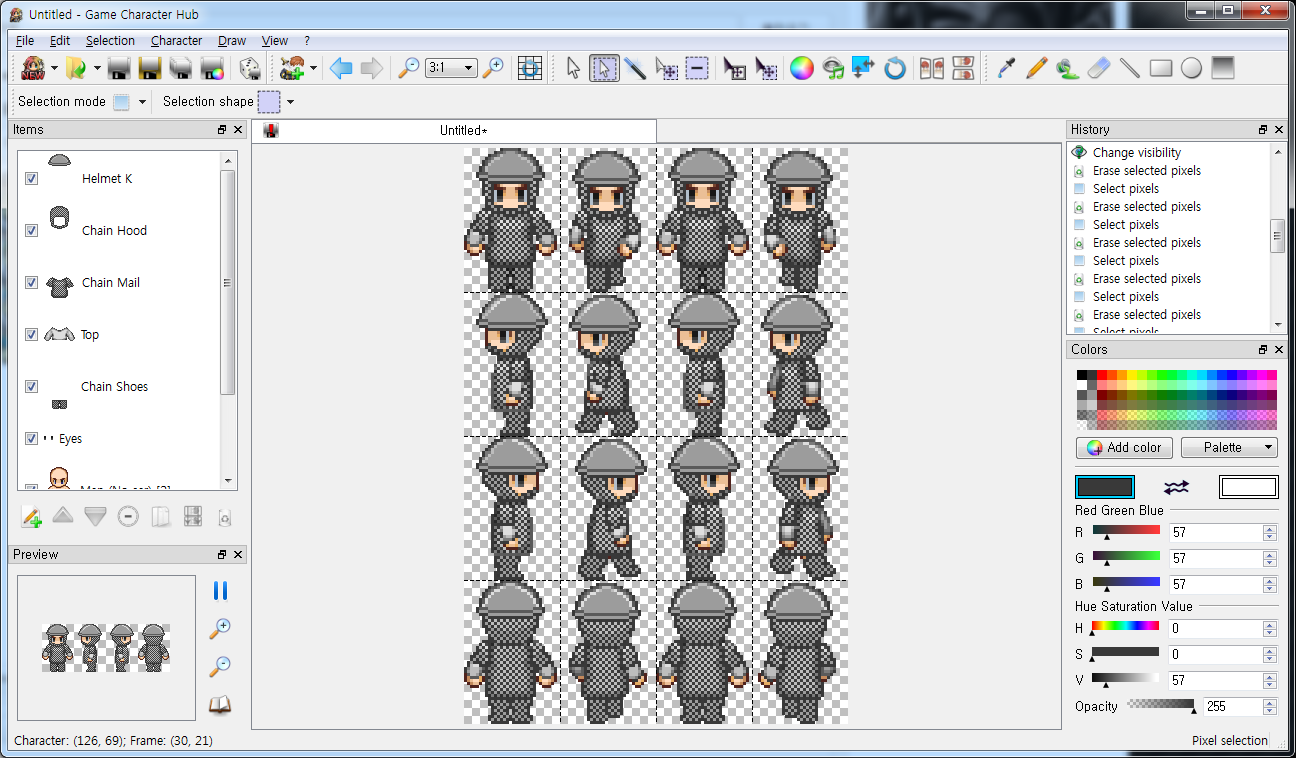Image resolution: width=1296 pixels, height=758 pixels.
Task: Open the color wheel adjust tool
Action: tap(802, 68)
